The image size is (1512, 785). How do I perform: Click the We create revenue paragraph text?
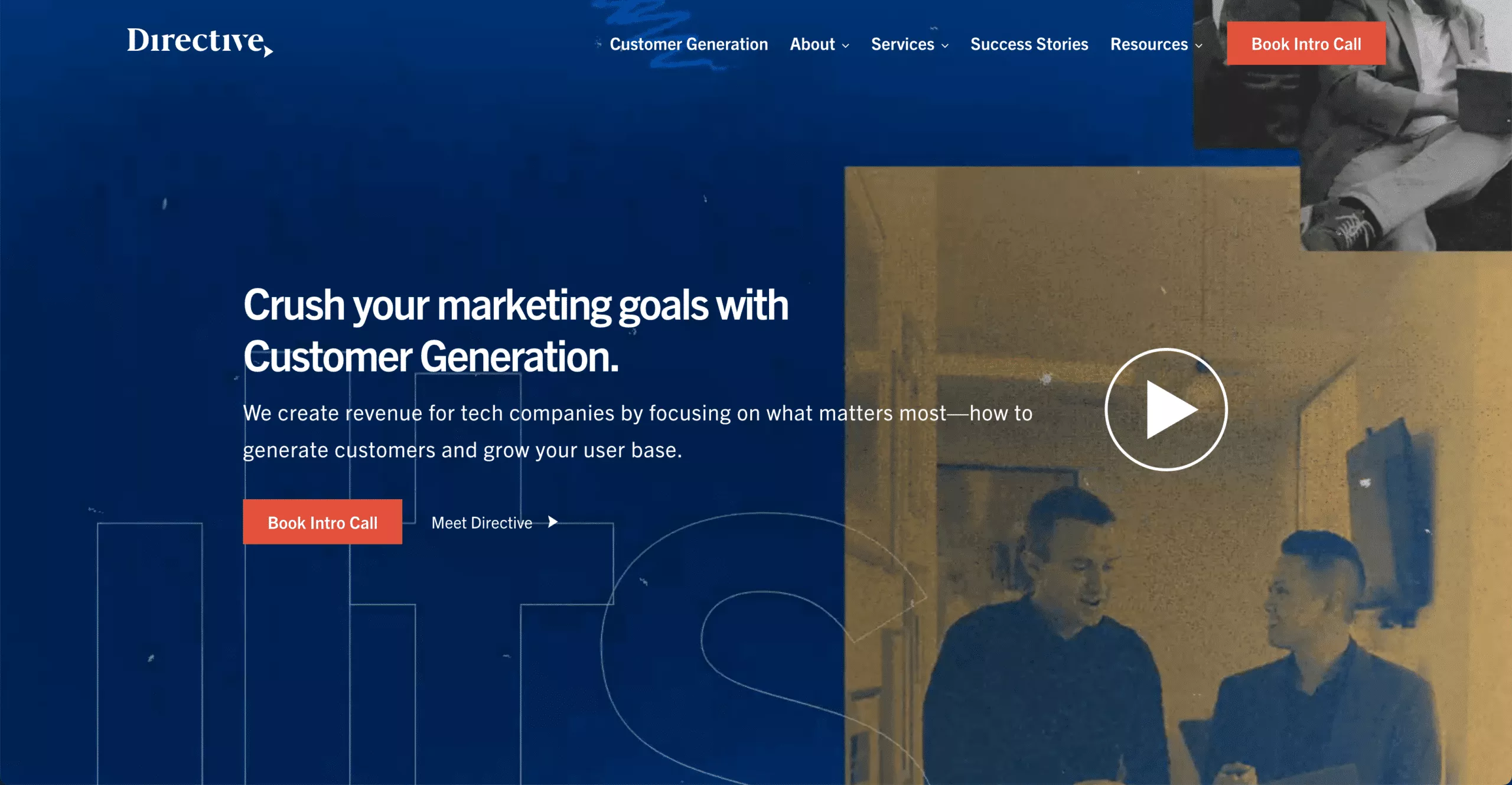pyautogui.click(x=638, y=431)
